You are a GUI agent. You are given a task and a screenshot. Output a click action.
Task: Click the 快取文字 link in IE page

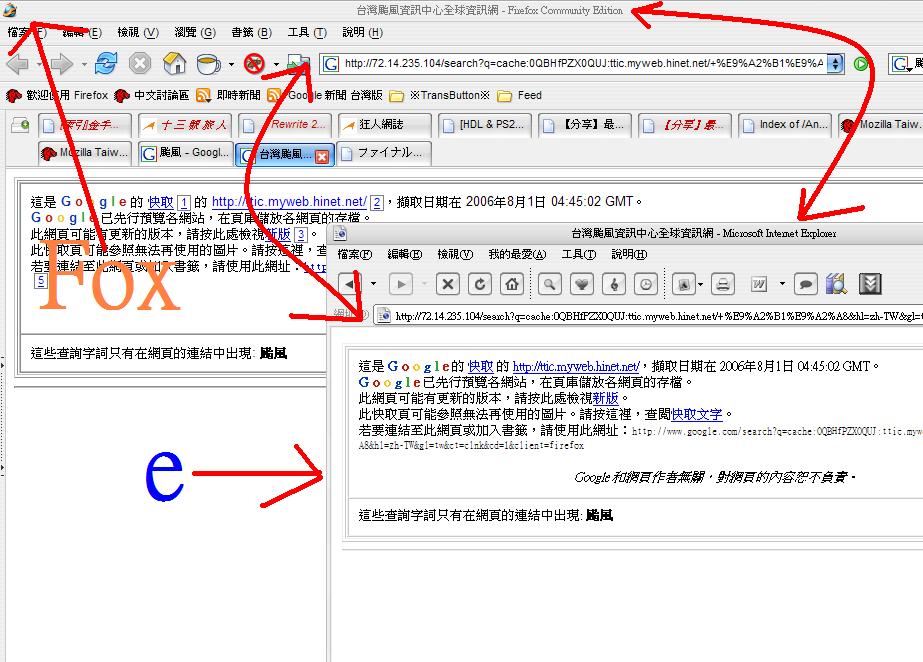point(696,413)
